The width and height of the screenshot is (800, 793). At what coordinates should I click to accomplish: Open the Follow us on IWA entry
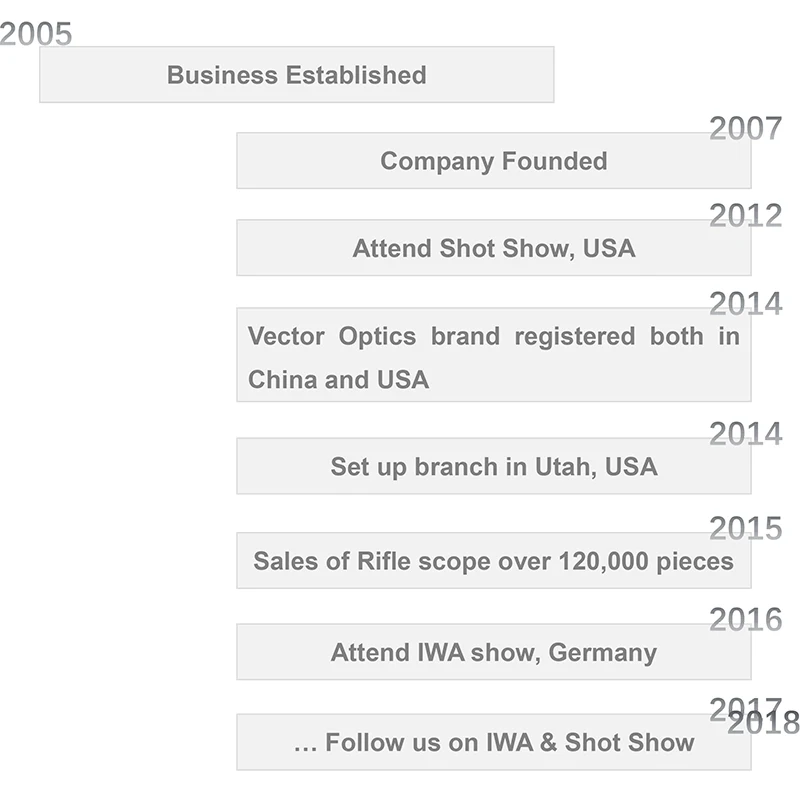(x=493, y=742)
